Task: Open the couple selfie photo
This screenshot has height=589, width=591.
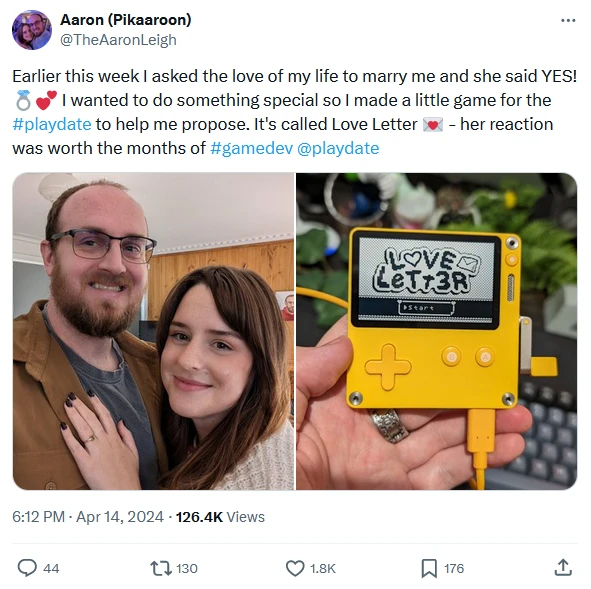Action: point(153,331)
